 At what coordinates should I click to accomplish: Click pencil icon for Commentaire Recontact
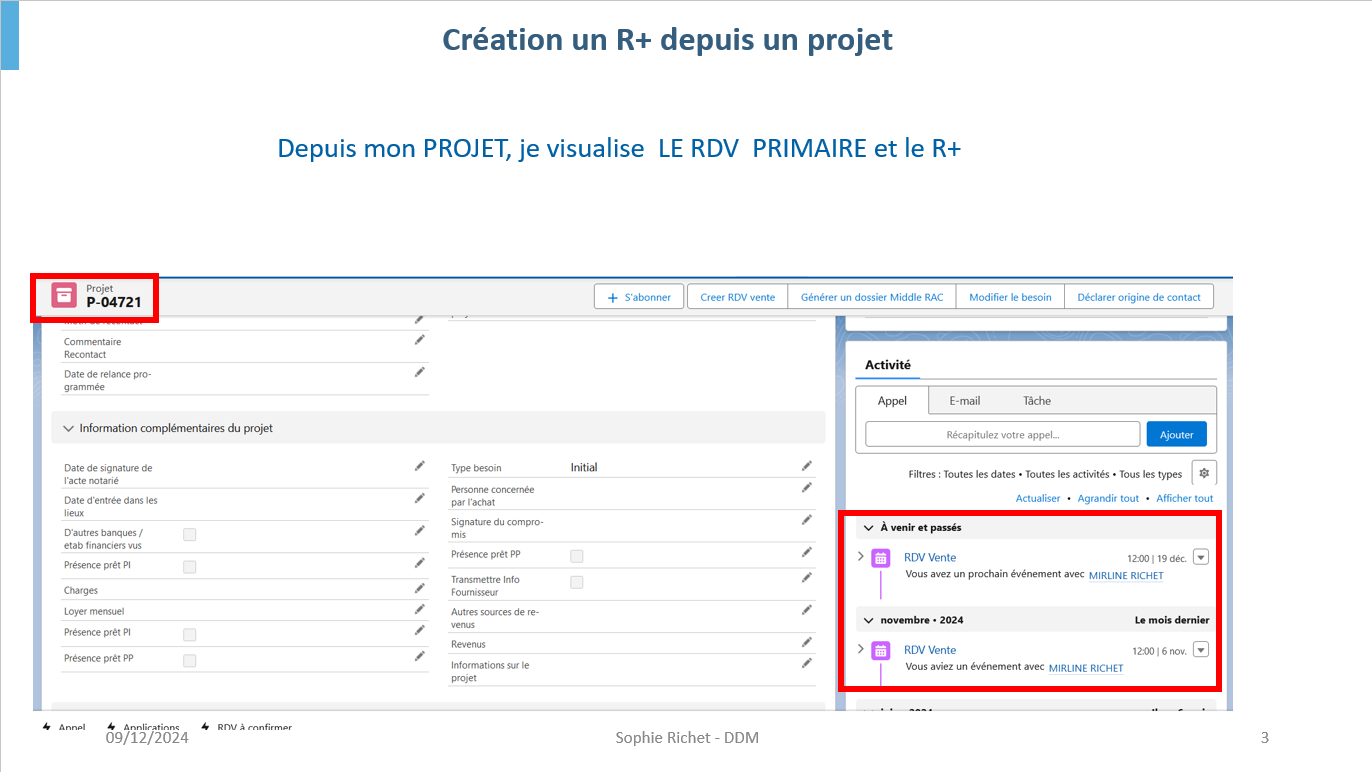(420, 341)
